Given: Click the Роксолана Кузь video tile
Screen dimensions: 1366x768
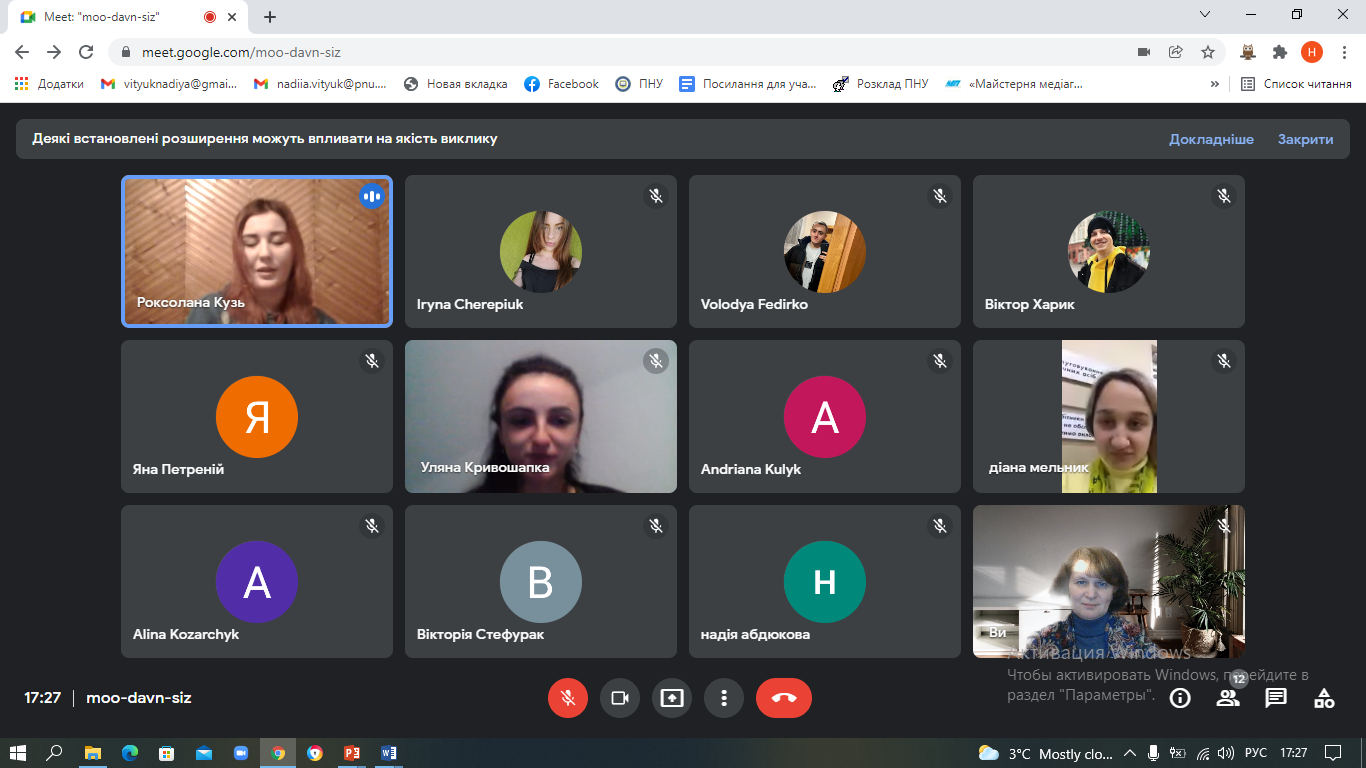Looking at the screenshot, I should tap(257, 251).
